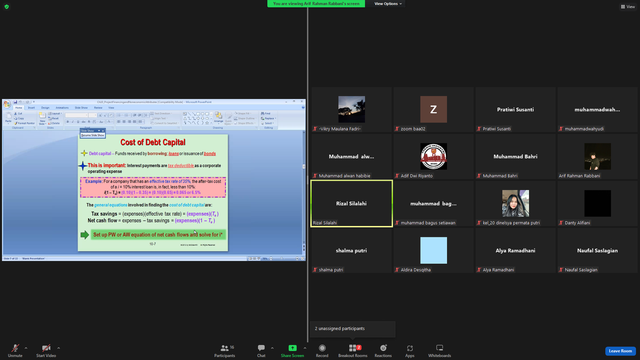Expand share options arrow beside Share Screen

305,348
